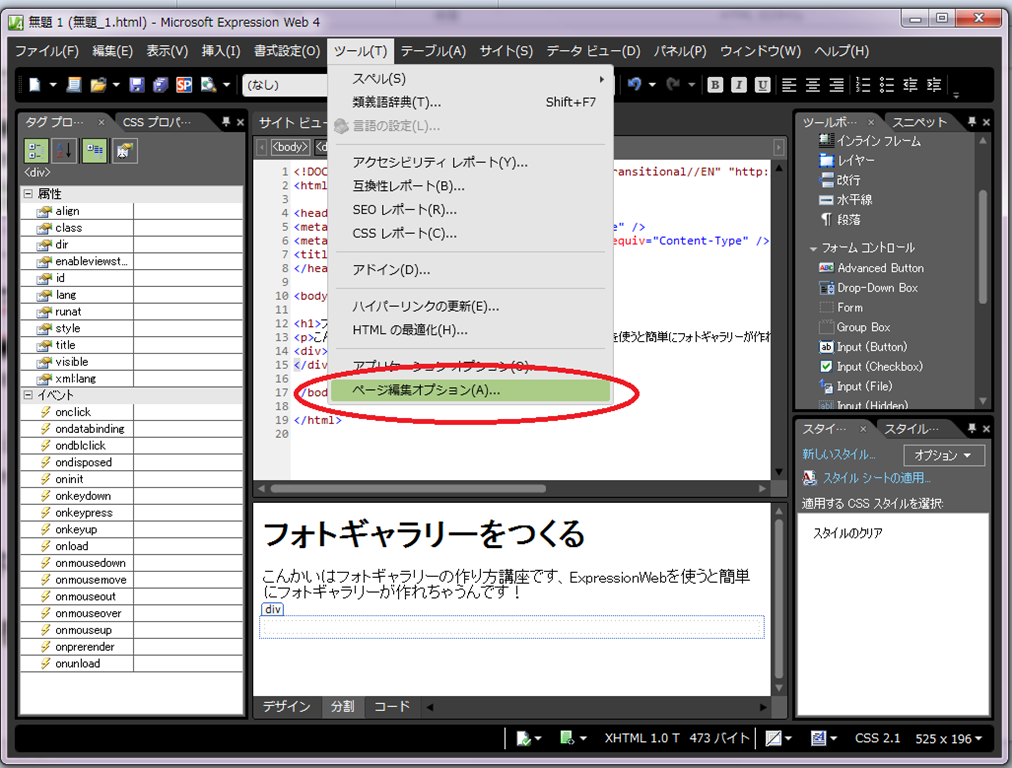This screenshot has height=768, width=1012.
Task: Click the tag properties dialog icon
Action: coord(124,151)
